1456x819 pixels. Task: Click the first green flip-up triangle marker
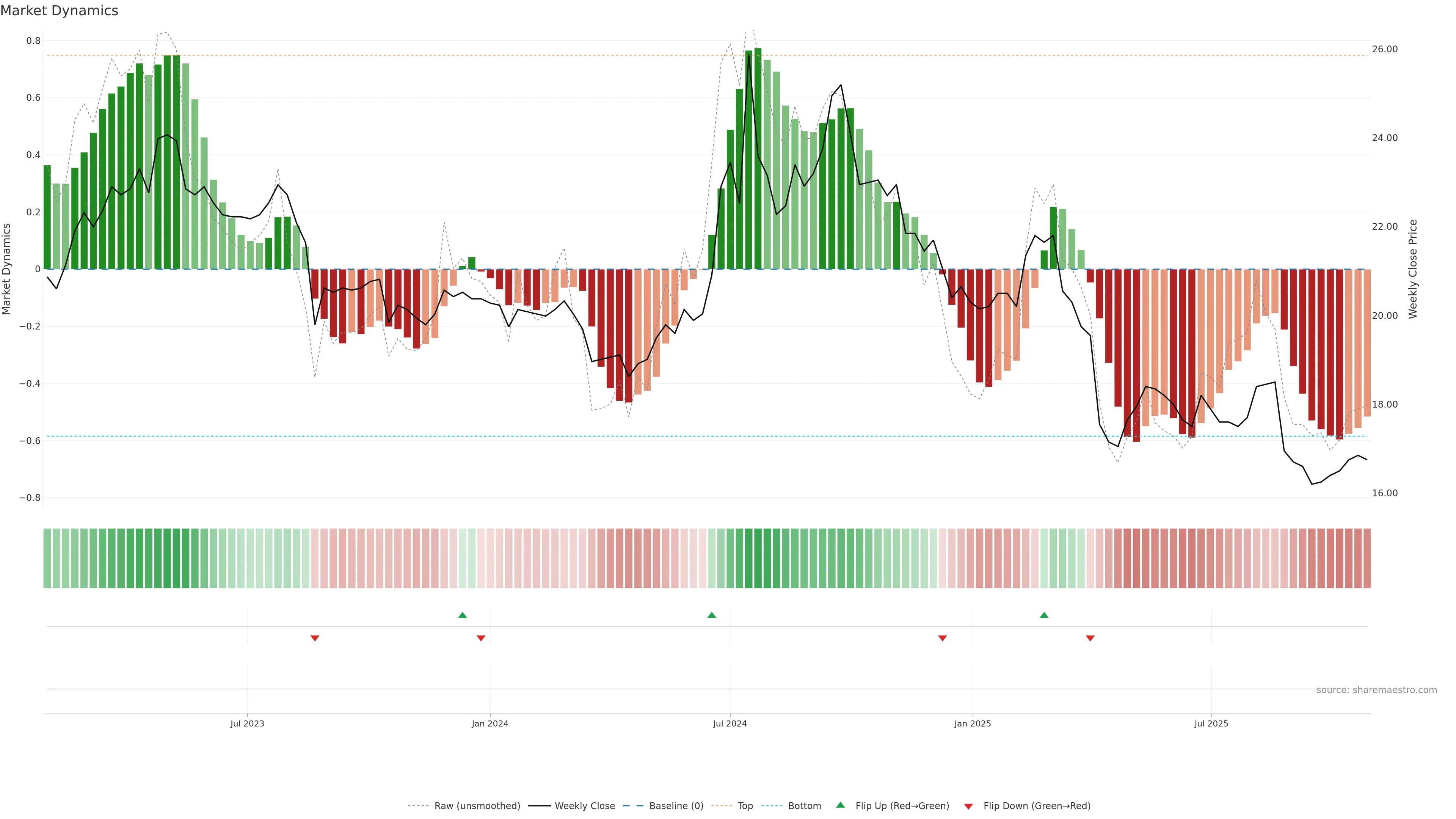coord(462,615)
